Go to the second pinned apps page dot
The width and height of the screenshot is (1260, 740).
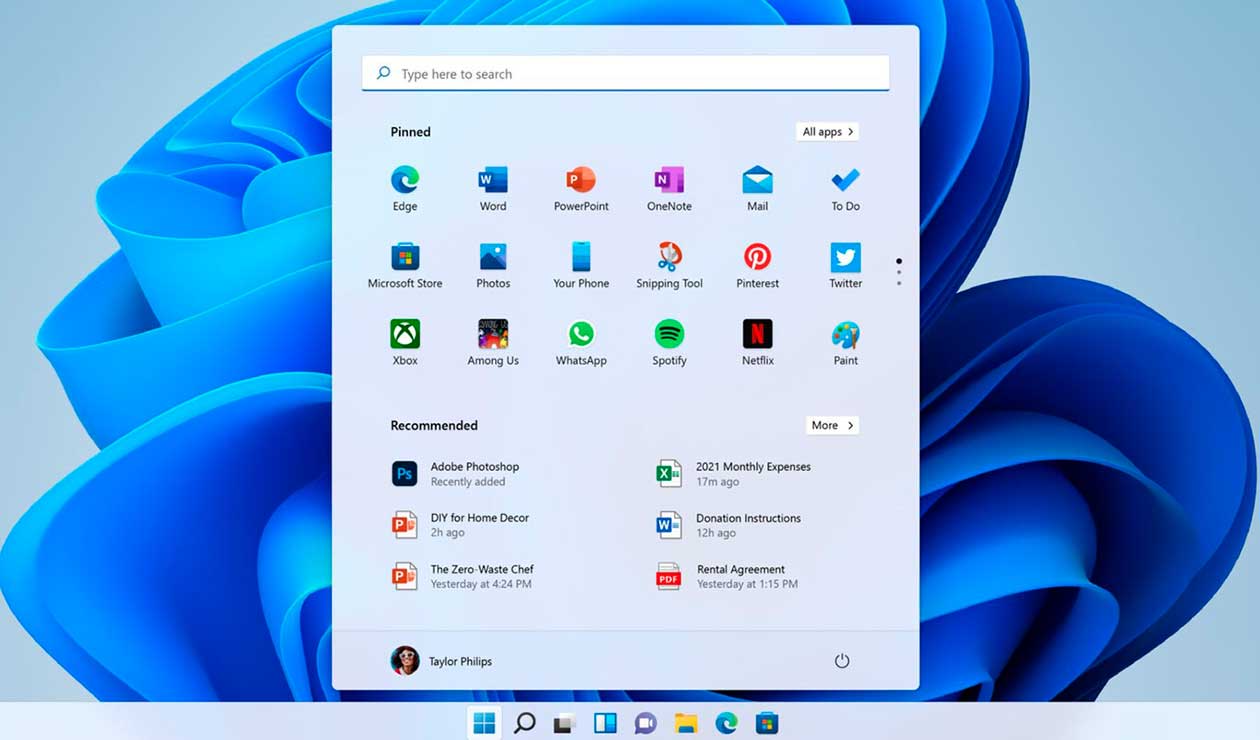point(899,272)
